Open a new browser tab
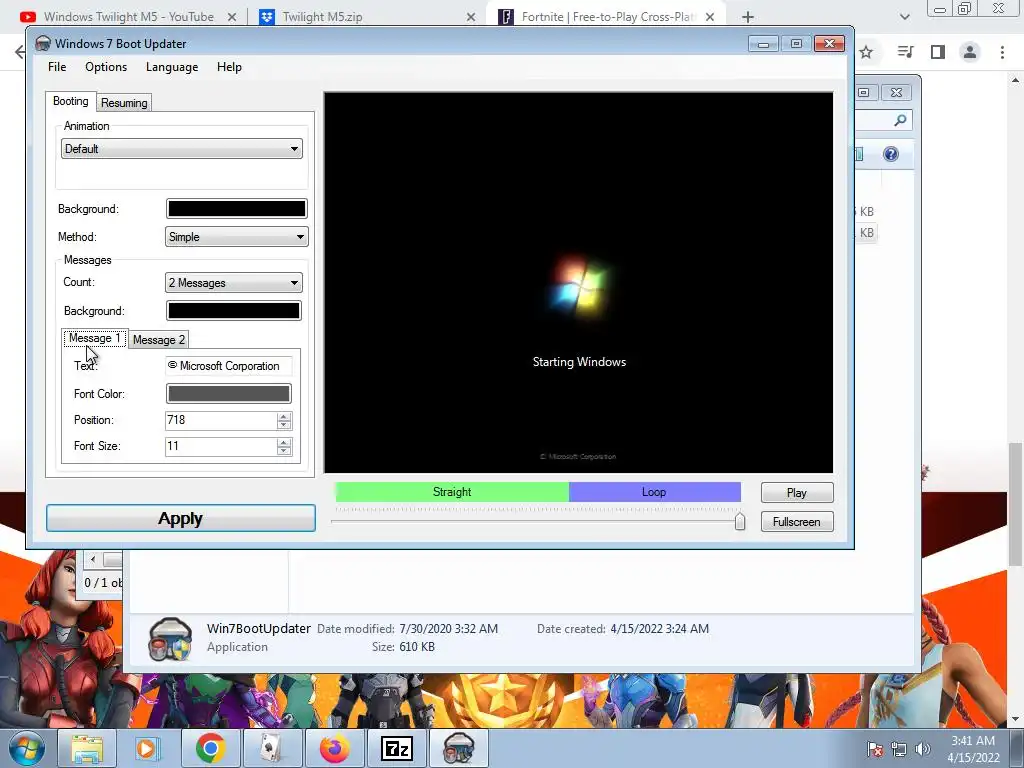The height and width of the screenshot is (768, 1024). (748, 17)
